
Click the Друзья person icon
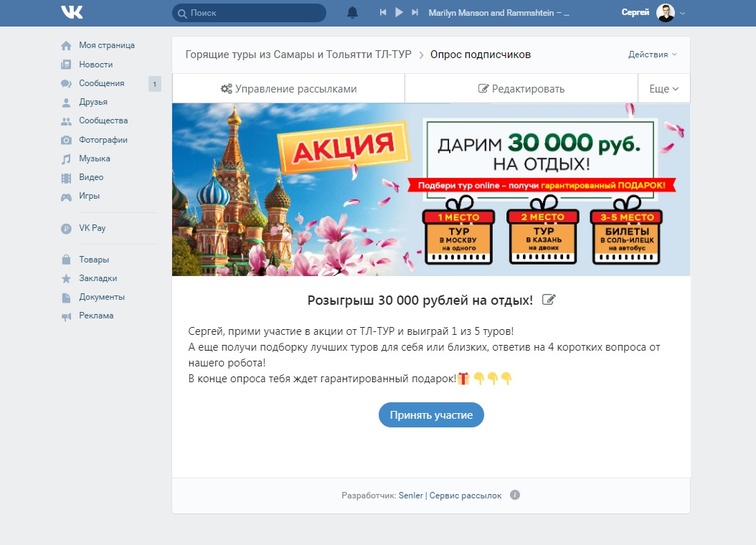pyautogui.click(x=66, y=102)
